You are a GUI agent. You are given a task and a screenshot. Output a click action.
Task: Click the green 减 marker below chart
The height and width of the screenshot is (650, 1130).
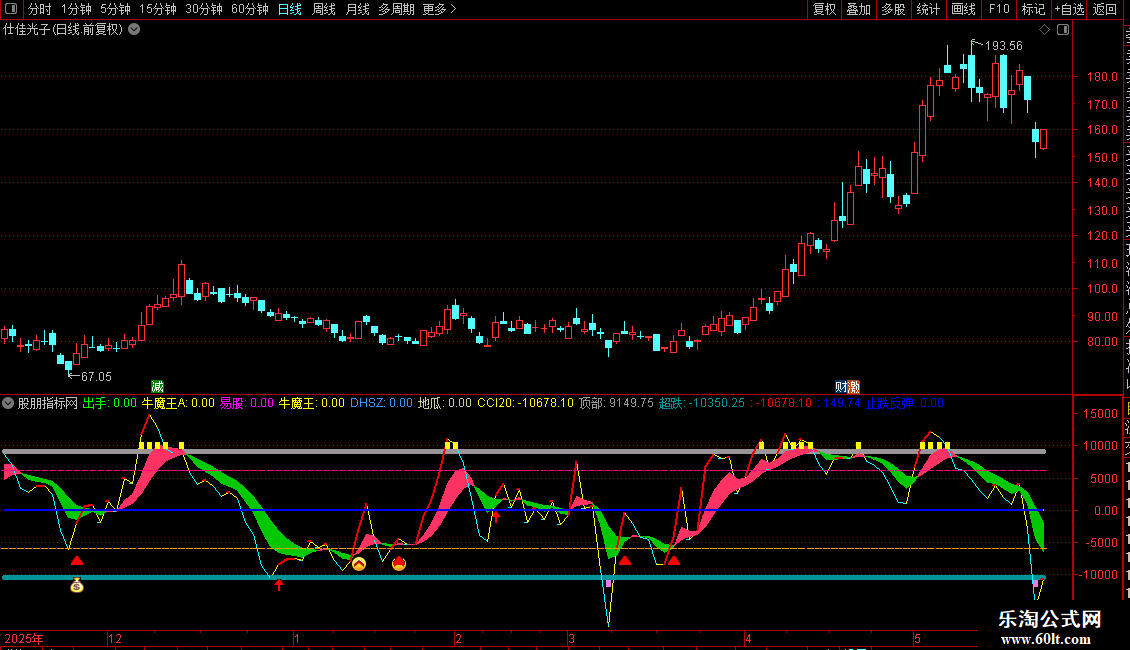click(157, 387)
